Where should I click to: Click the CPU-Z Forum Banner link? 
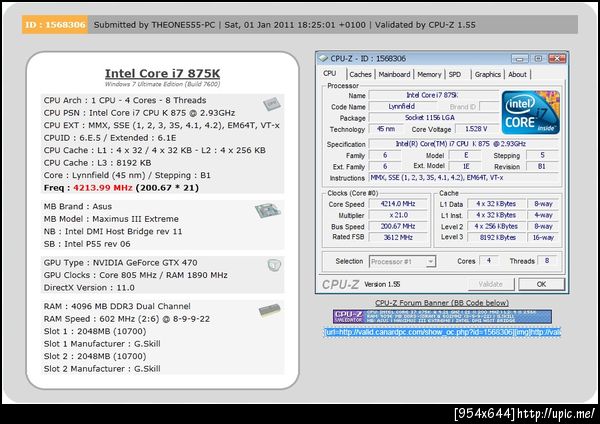point(442,303)
